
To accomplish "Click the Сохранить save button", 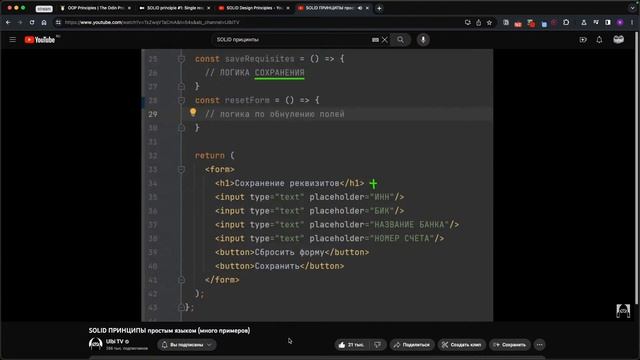I will (510, 345).
